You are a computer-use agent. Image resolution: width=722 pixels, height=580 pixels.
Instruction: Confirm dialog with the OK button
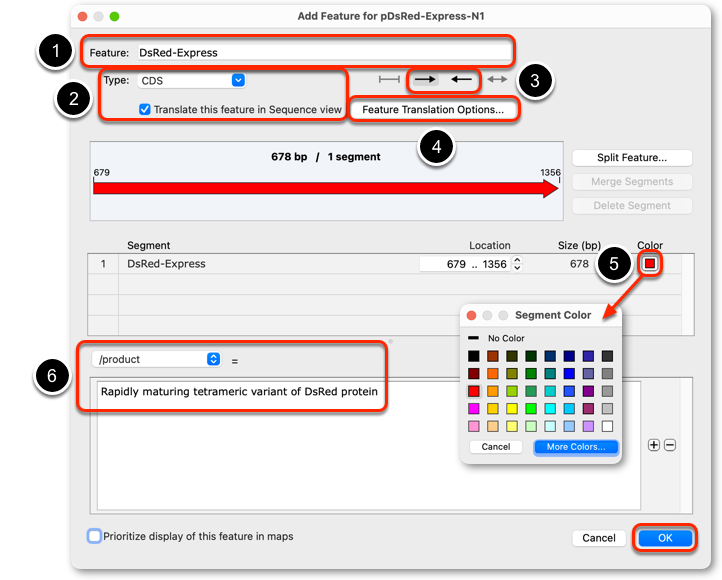(665, 538)
